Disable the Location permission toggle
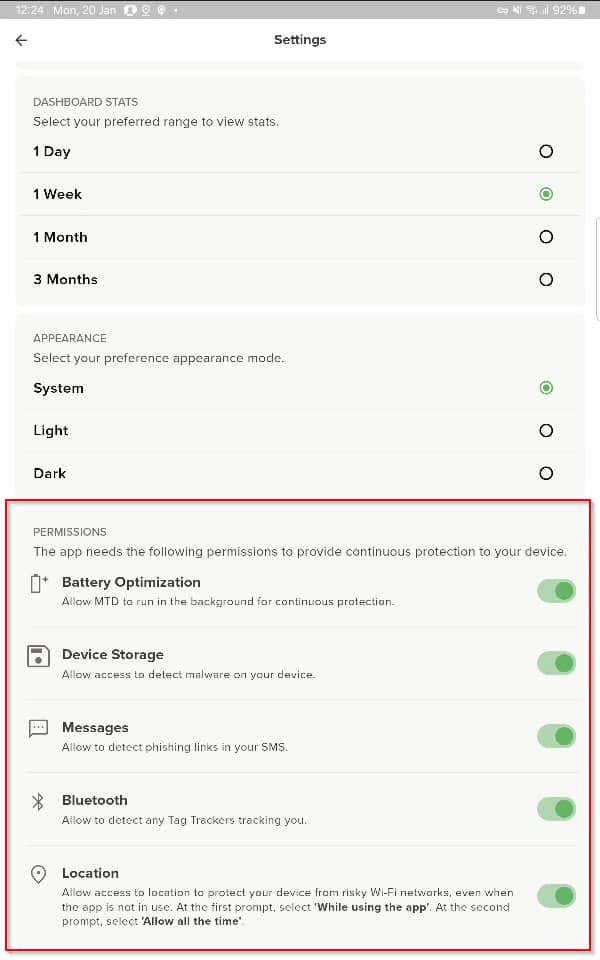This screenshot has width=600, height=960. (x=557, y=895)
